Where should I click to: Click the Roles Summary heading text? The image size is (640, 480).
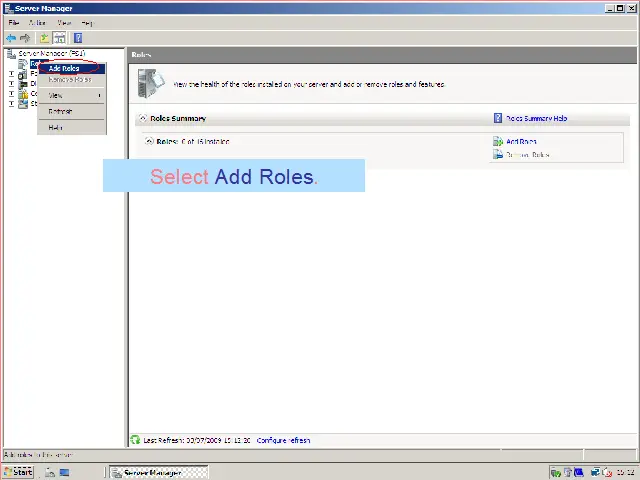(178, 118)
